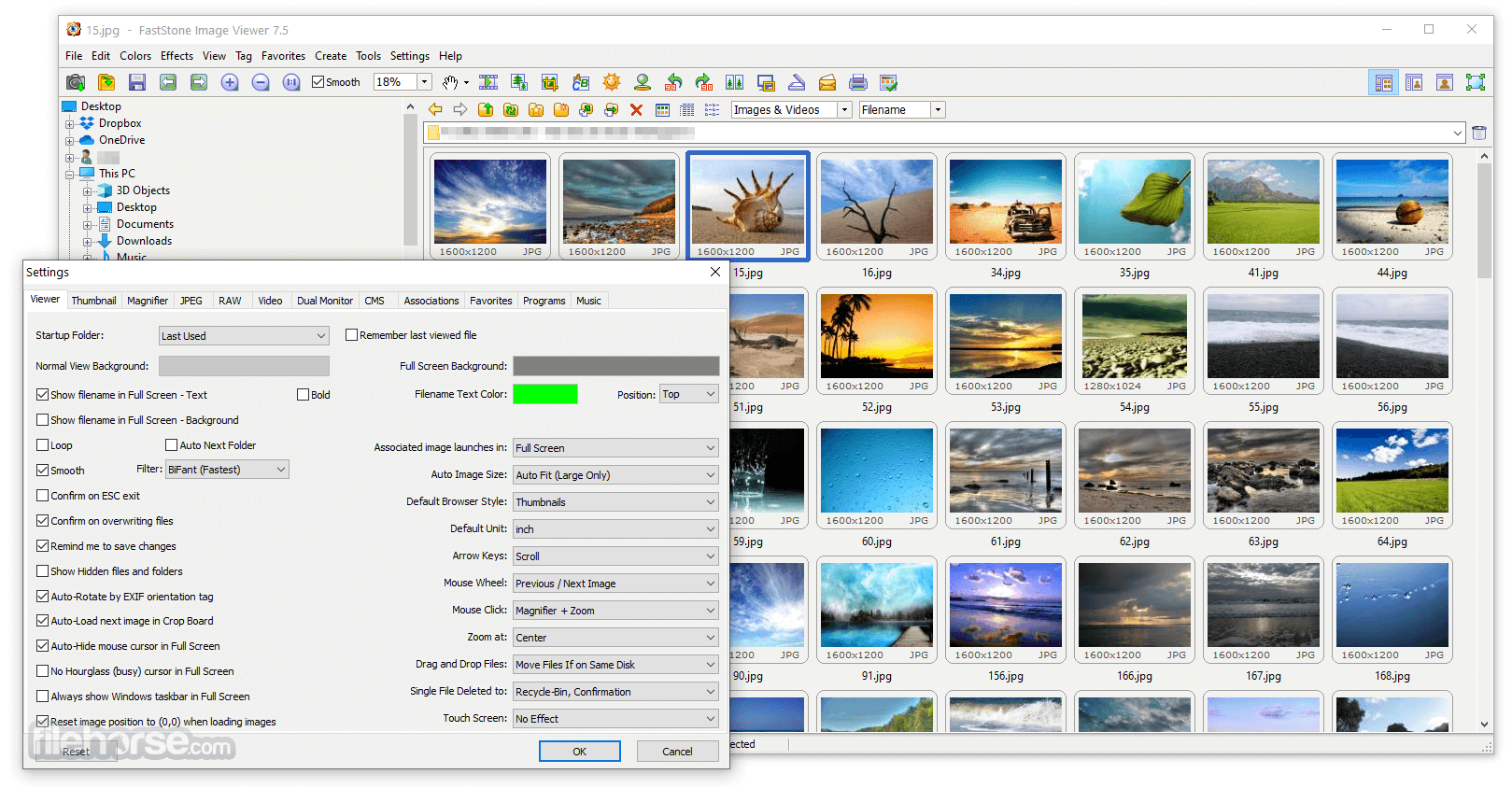
Task: Switch to the Thumbnail settings tab
Action: tap(93, 301)
